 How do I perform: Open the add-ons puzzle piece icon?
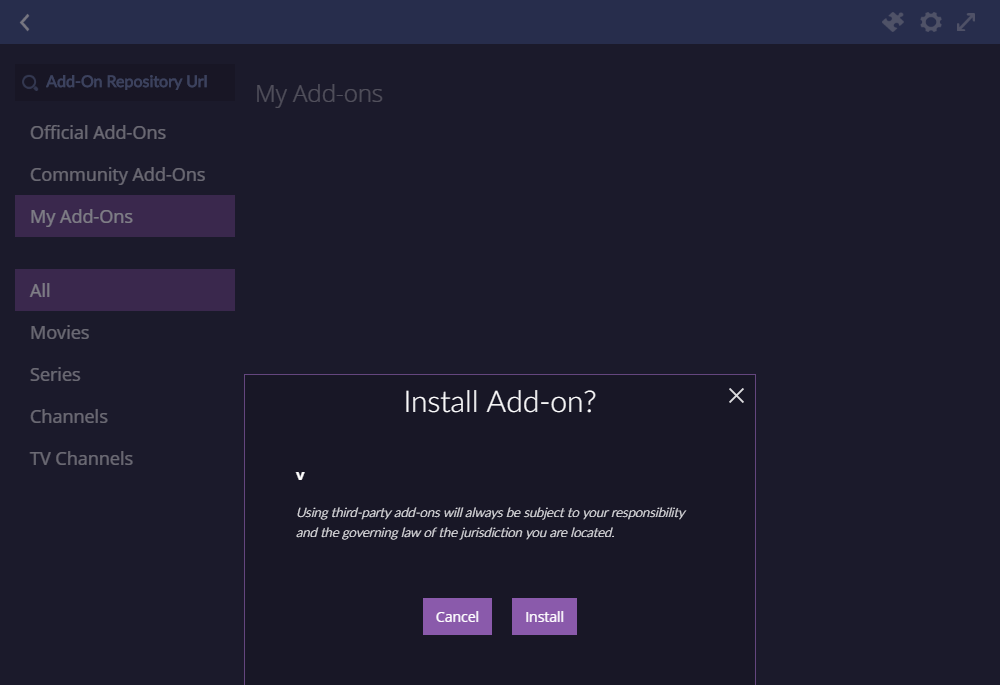(x=893, y=22)
